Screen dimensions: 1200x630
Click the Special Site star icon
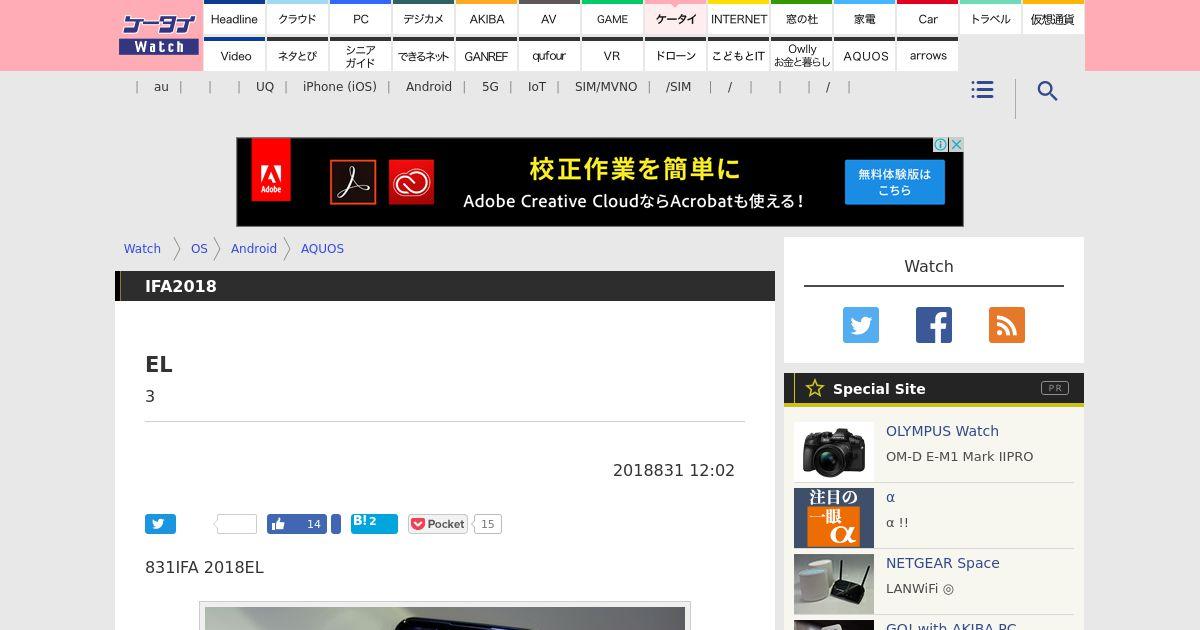pyautogui.click(x=815, y=388)
